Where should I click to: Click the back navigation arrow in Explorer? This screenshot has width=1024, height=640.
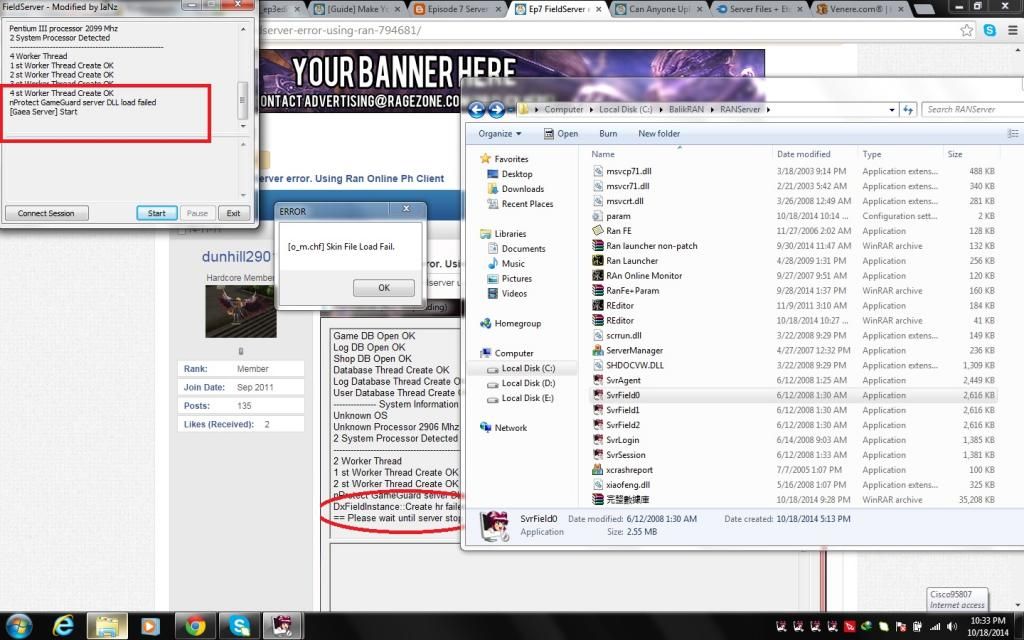pos(476,109)
